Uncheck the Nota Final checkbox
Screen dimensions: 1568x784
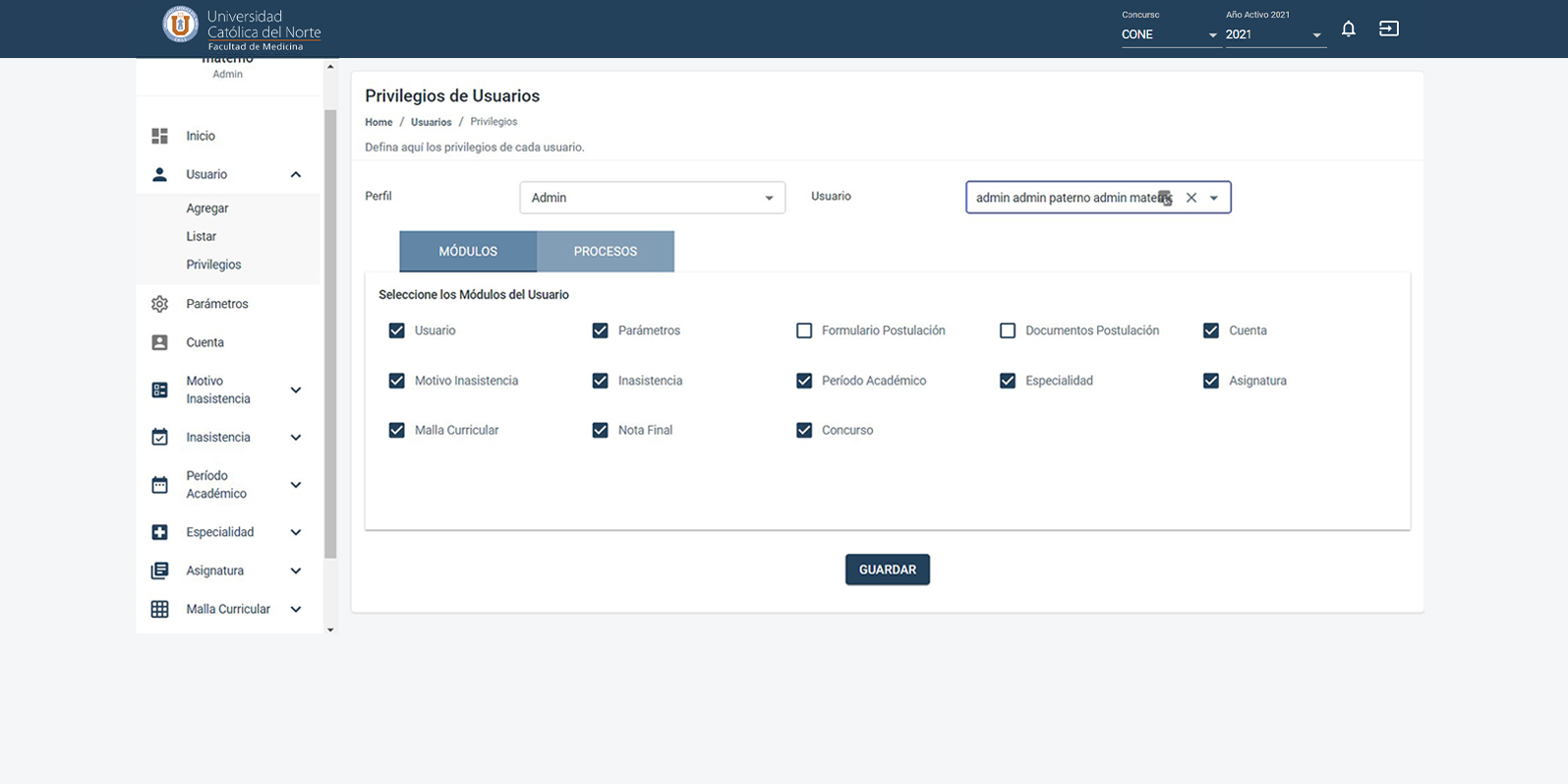(600, 430)
